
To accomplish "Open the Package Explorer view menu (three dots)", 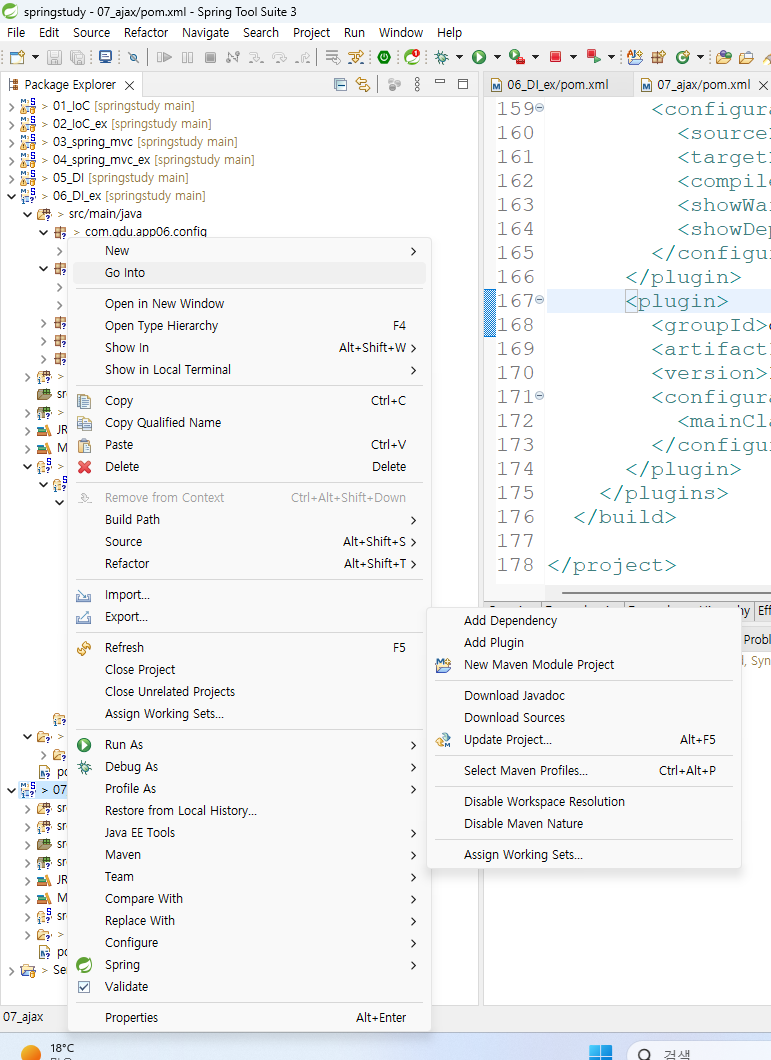I will coord(417,85).
